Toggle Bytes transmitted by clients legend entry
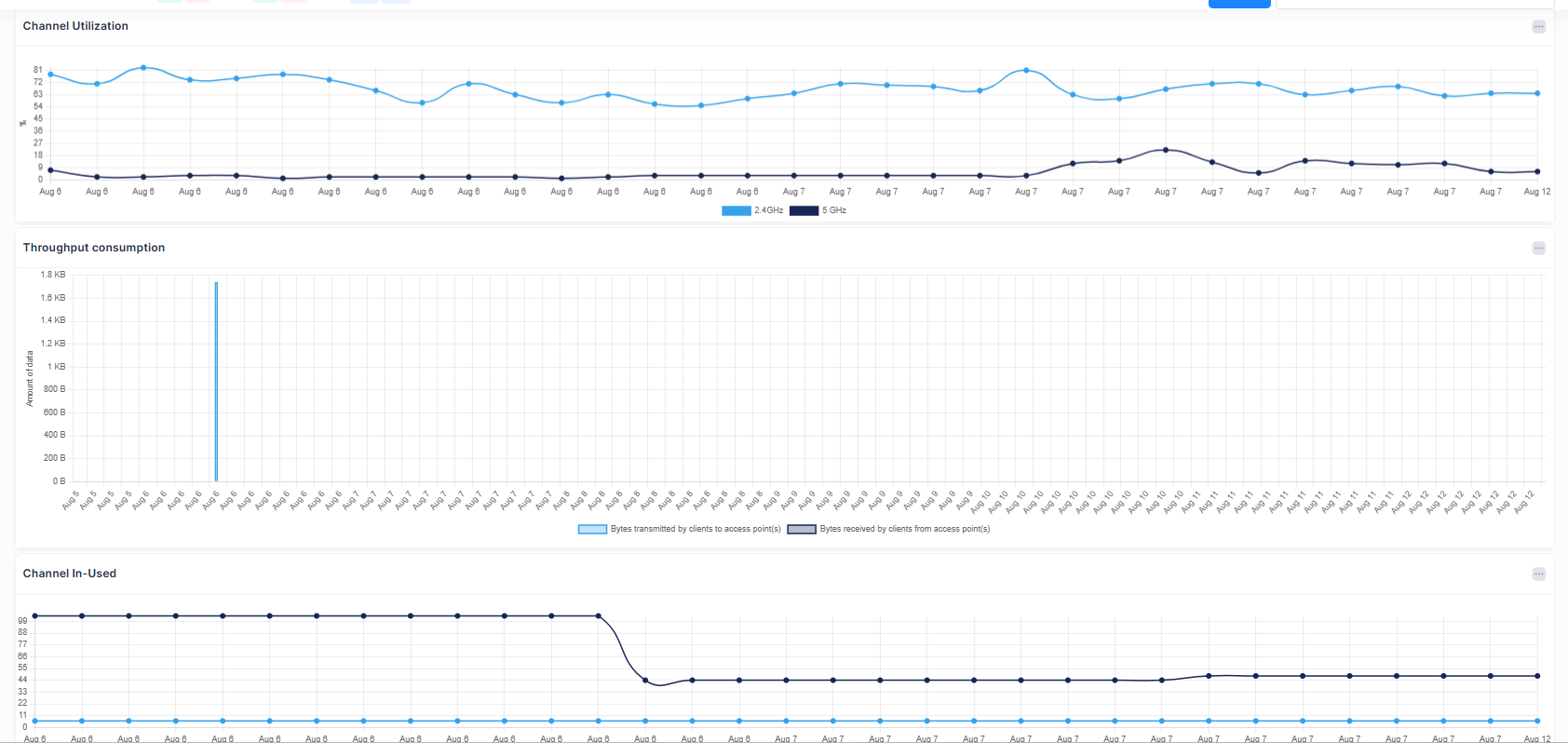Viewport: 1568px width, 743px height. [695, 529]
